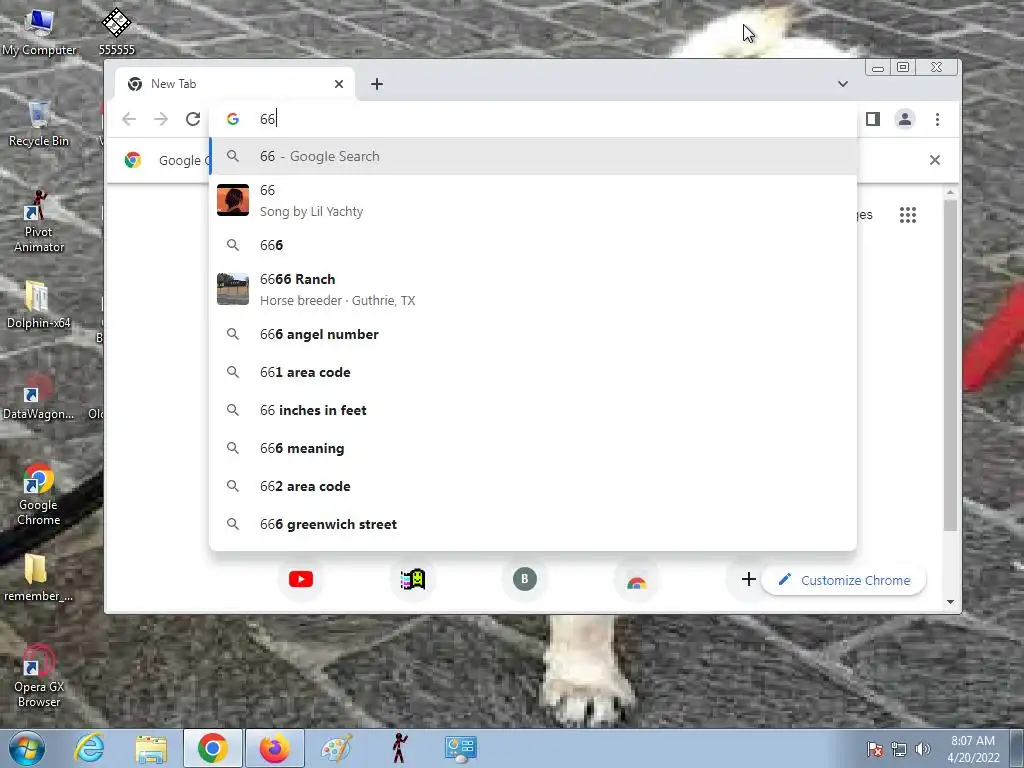This screenshot has height=768, width=1024.
Task: Open the Opera GX Browser desktop shortcut
Action: [x=39, y=676]
